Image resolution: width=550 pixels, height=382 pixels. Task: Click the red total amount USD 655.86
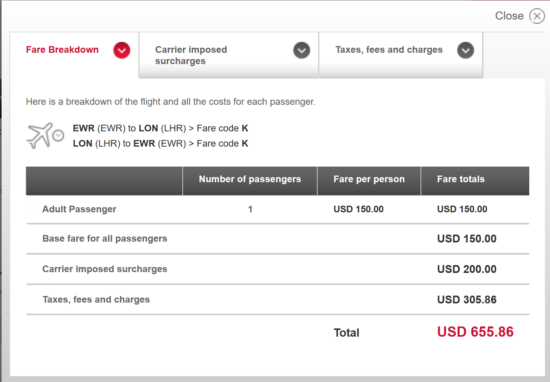point(475,332)
